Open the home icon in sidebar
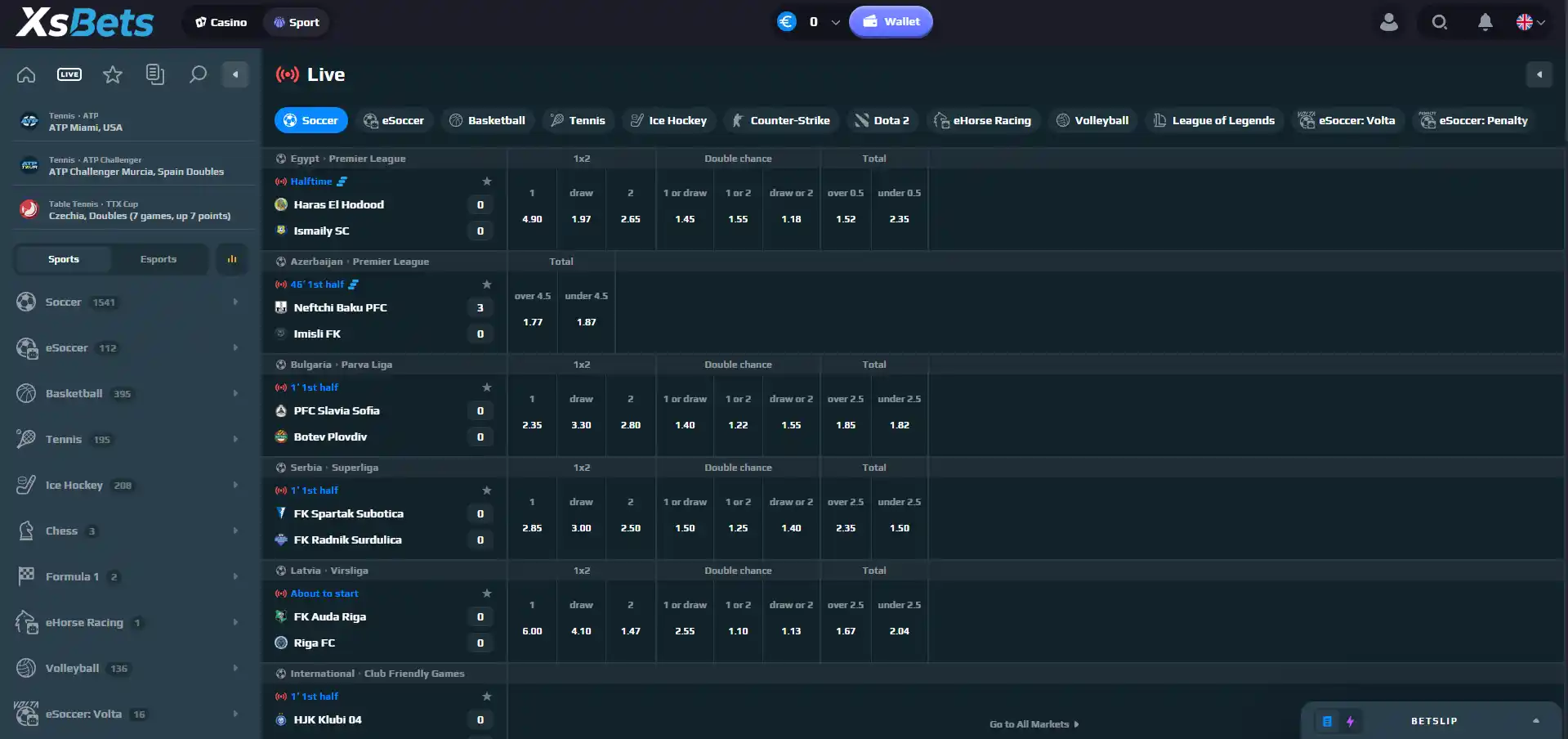Image resolution: width=1568 pixels, height=739 pixels. [x=26, y=74]
